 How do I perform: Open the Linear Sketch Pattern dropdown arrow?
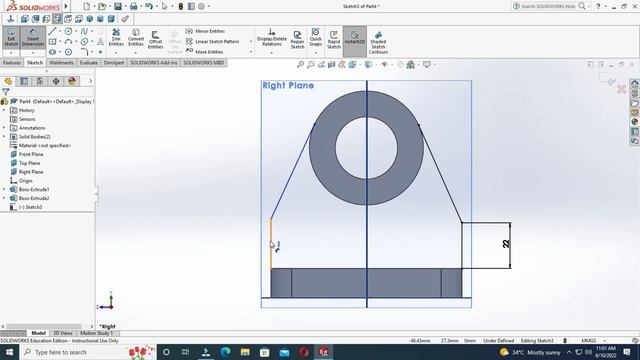pos(251,42)
